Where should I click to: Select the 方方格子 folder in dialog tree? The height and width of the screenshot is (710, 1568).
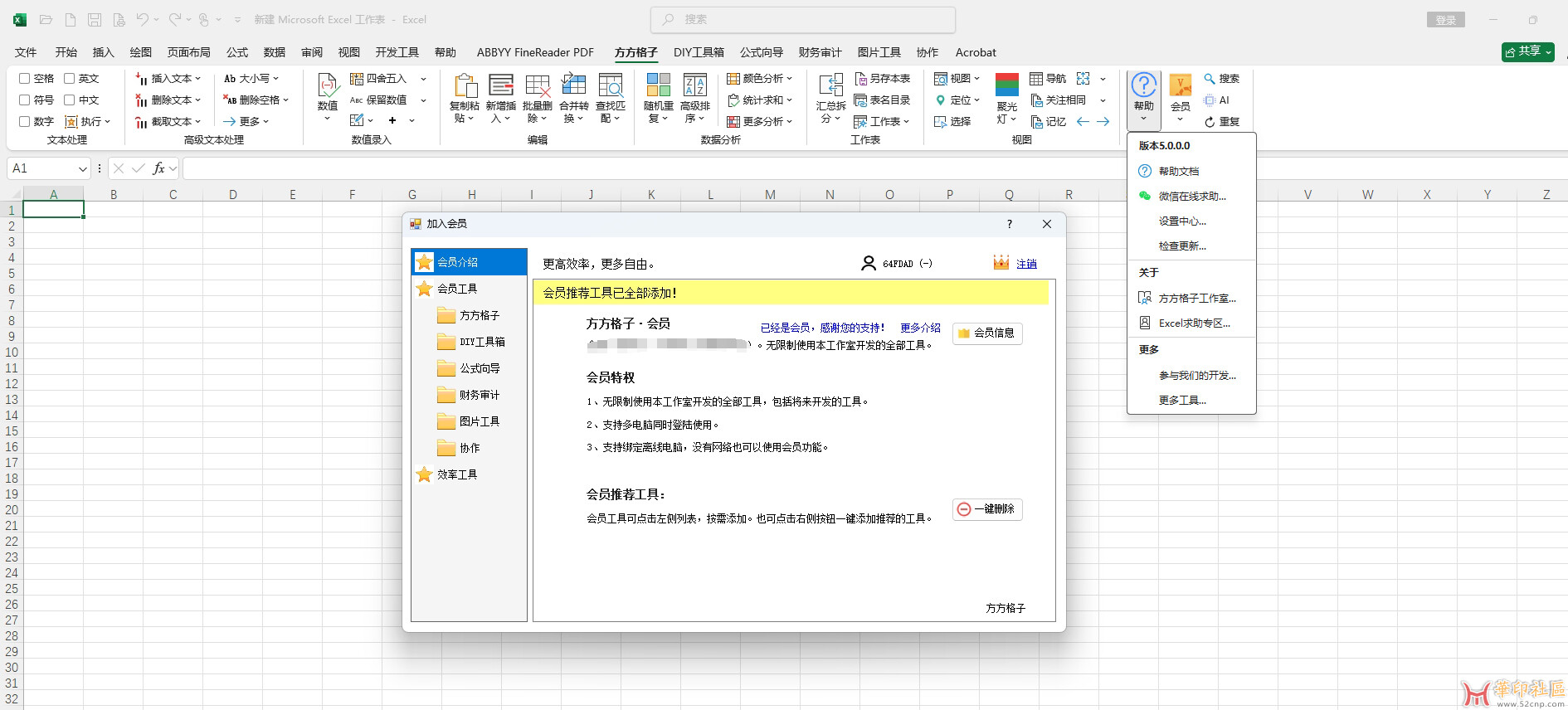point(480,316)
